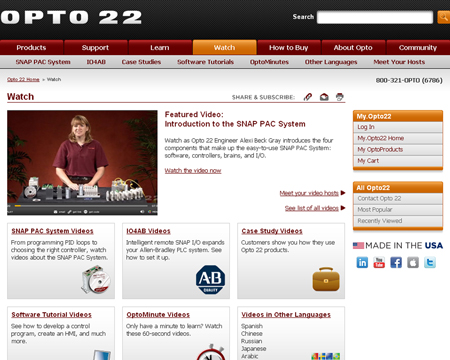Click into the Search text field

click(x=375, y=17)
